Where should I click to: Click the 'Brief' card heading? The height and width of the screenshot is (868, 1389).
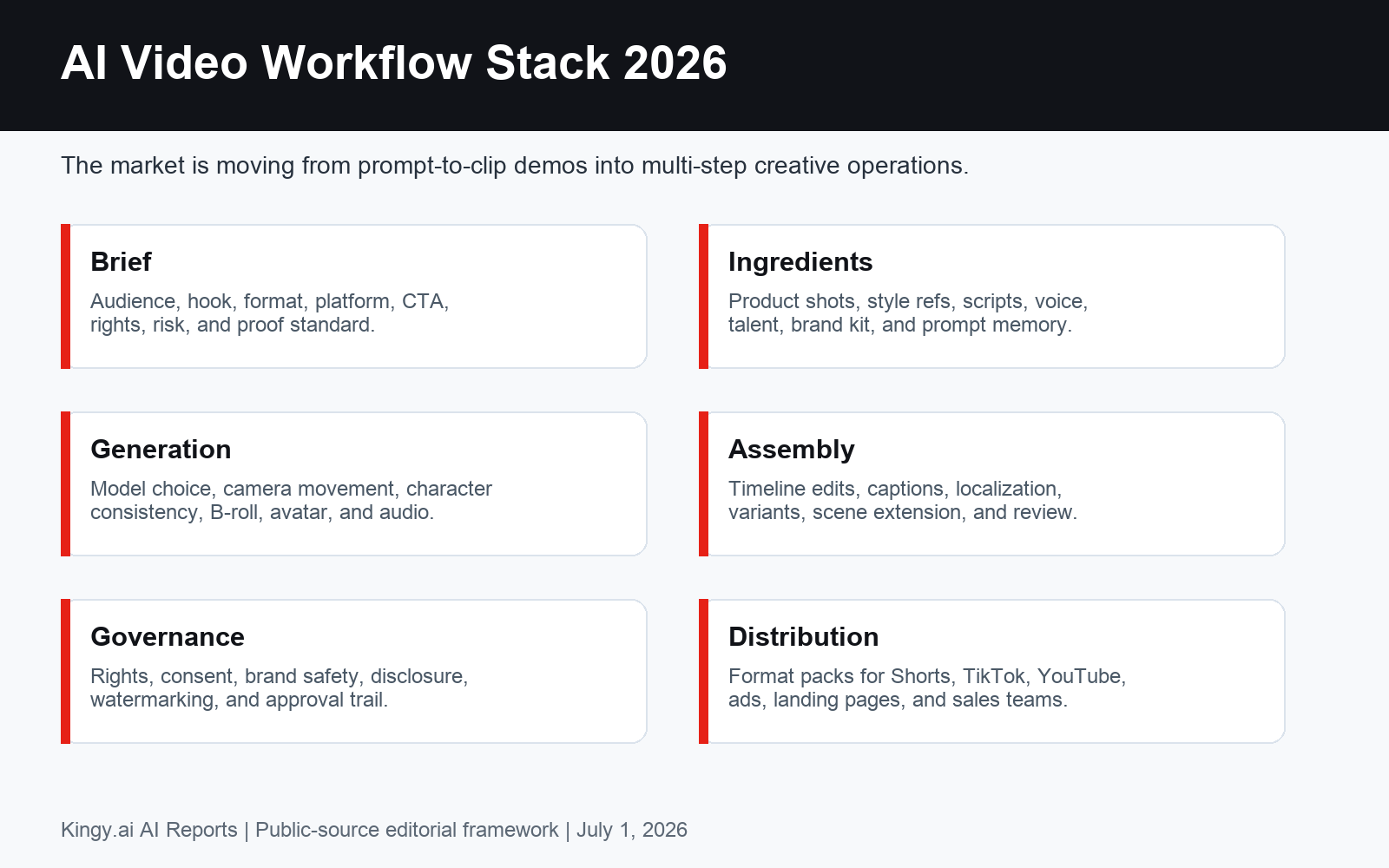pos(121,262)
